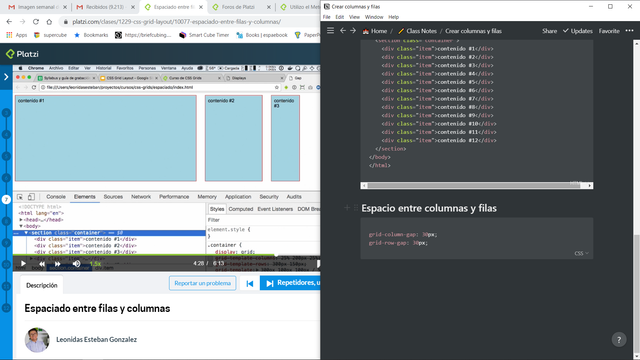Go to the previous class arrow button
This screenshot has width=640, height=360.
point(249,283)
